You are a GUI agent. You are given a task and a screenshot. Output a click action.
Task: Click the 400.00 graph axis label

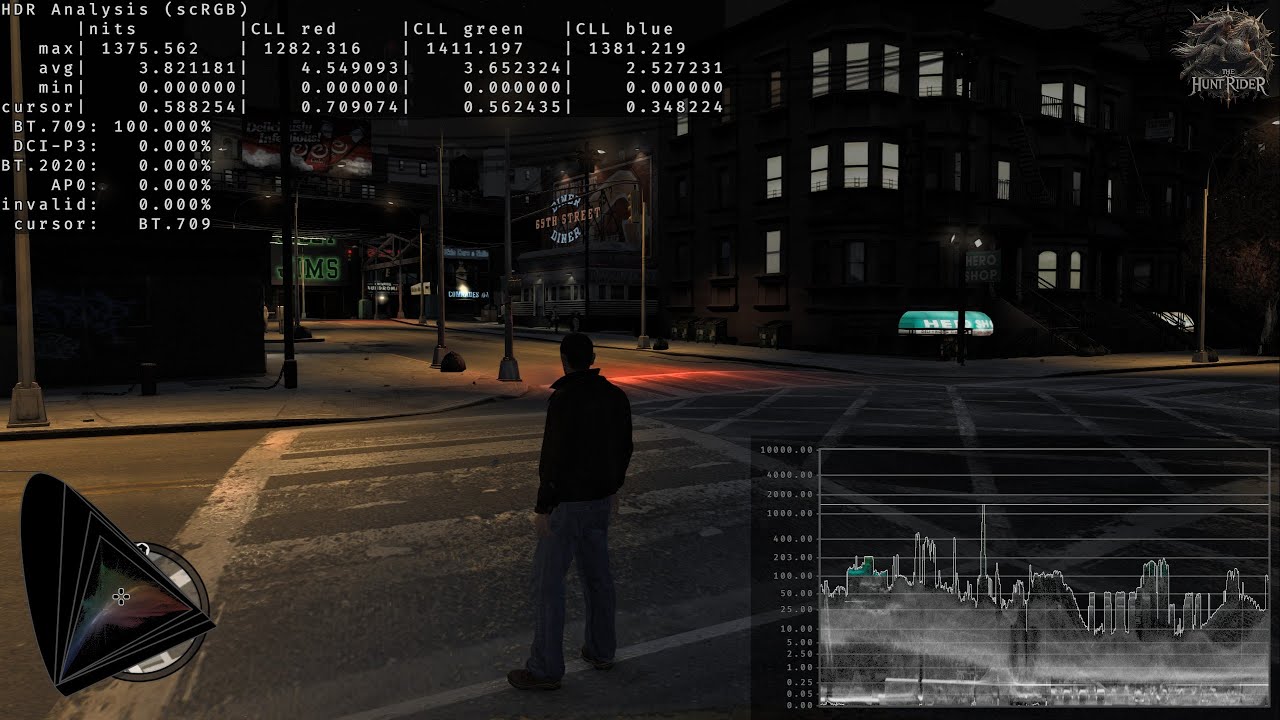793,539
